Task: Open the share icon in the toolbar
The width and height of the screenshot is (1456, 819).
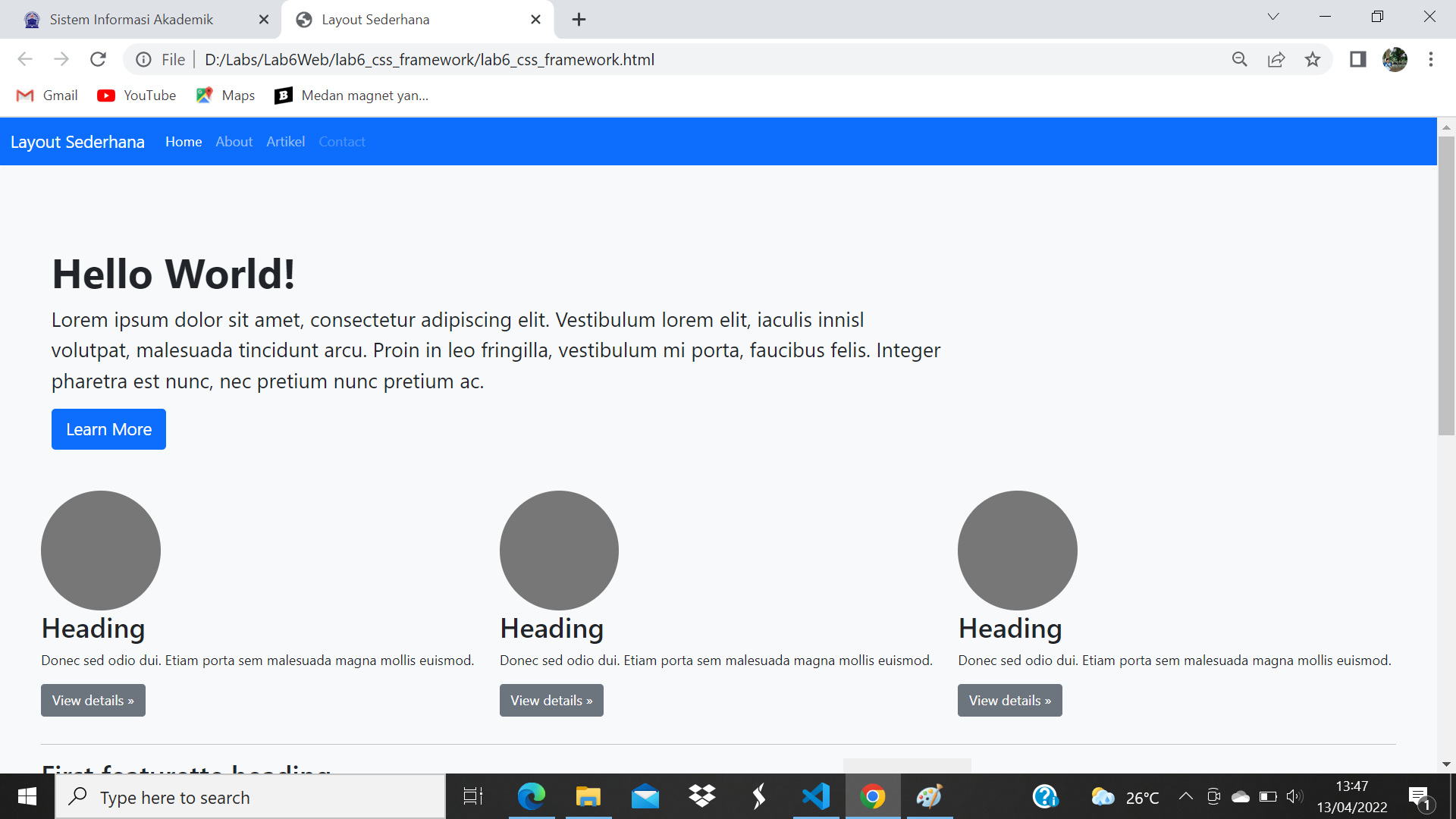Action: coord(1277,59)
